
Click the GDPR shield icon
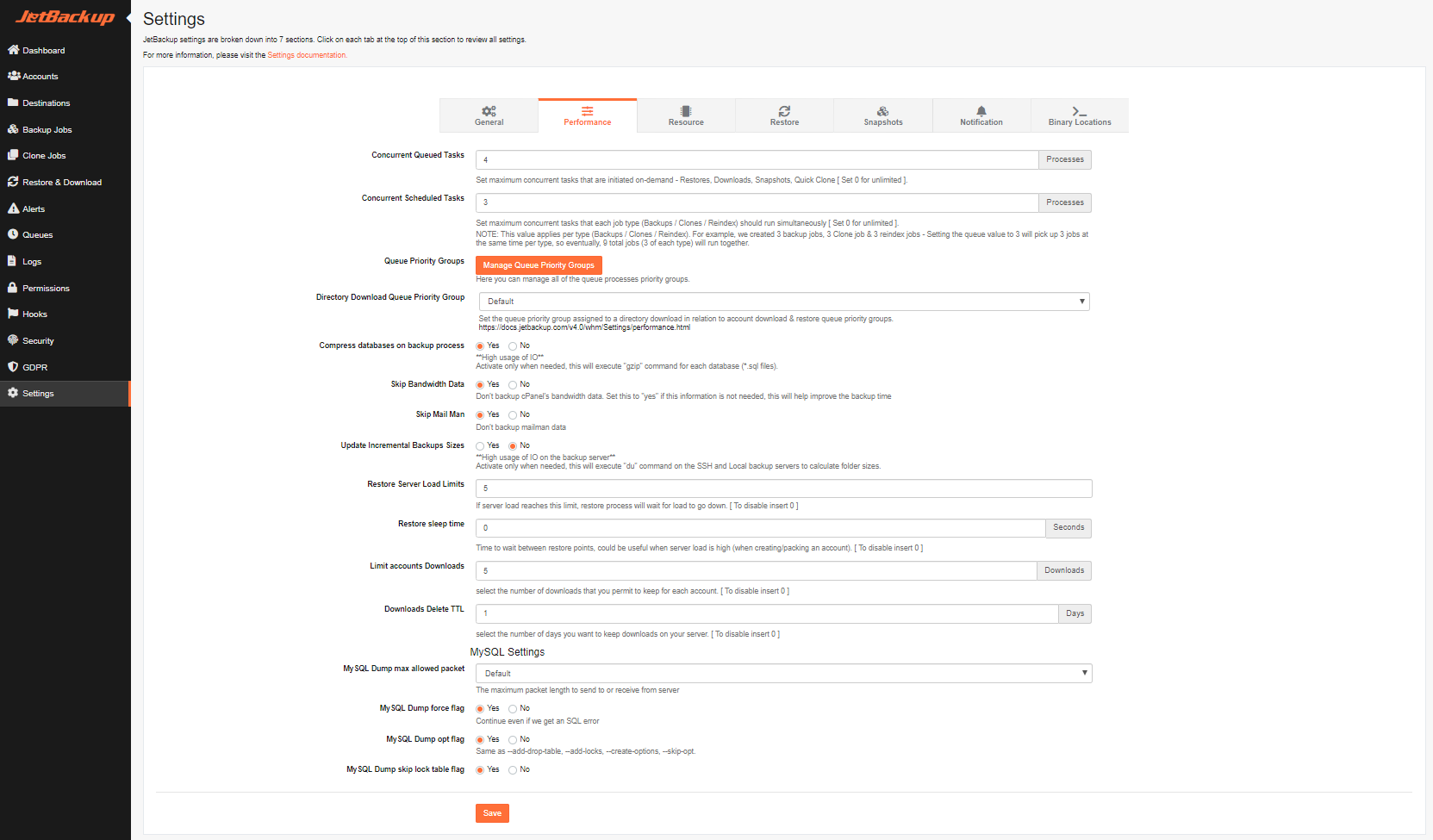pos(13,367)
